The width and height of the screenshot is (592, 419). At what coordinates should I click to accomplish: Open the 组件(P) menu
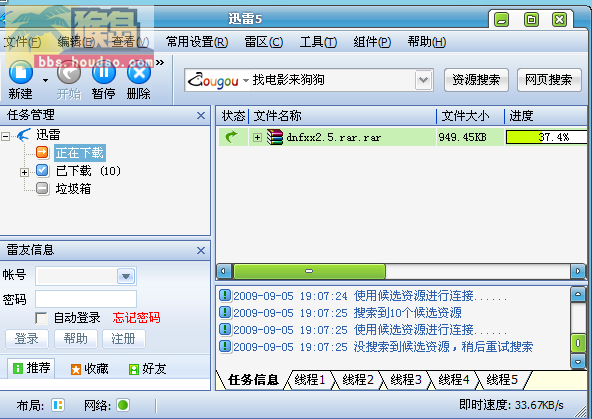(x=372, y=42)
